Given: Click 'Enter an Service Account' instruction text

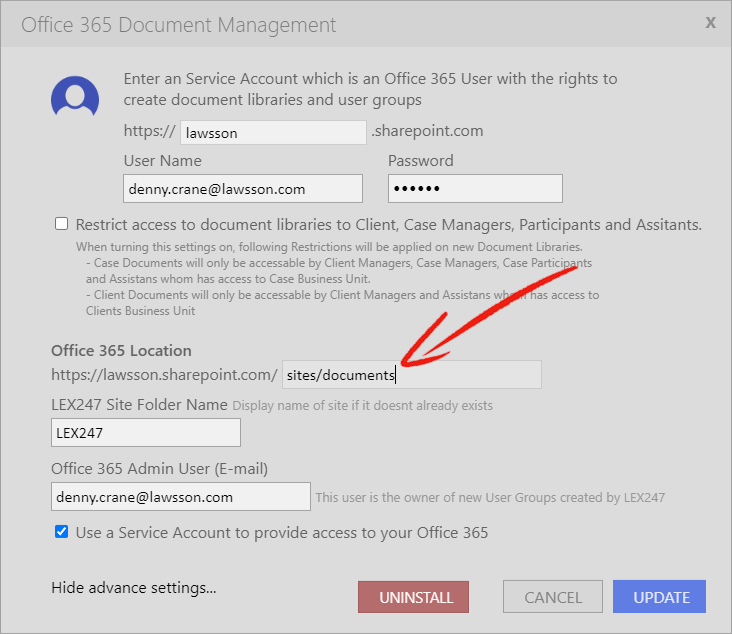Looking at the screenshot, I should (x=370, y=89).
